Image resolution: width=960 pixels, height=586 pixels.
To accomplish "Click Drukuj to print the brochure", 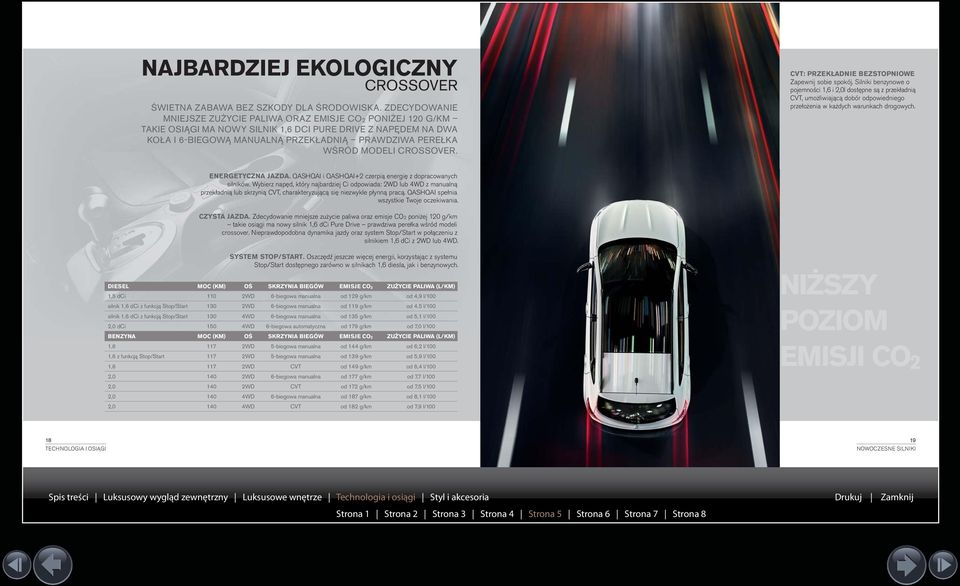I will (848, 497).
